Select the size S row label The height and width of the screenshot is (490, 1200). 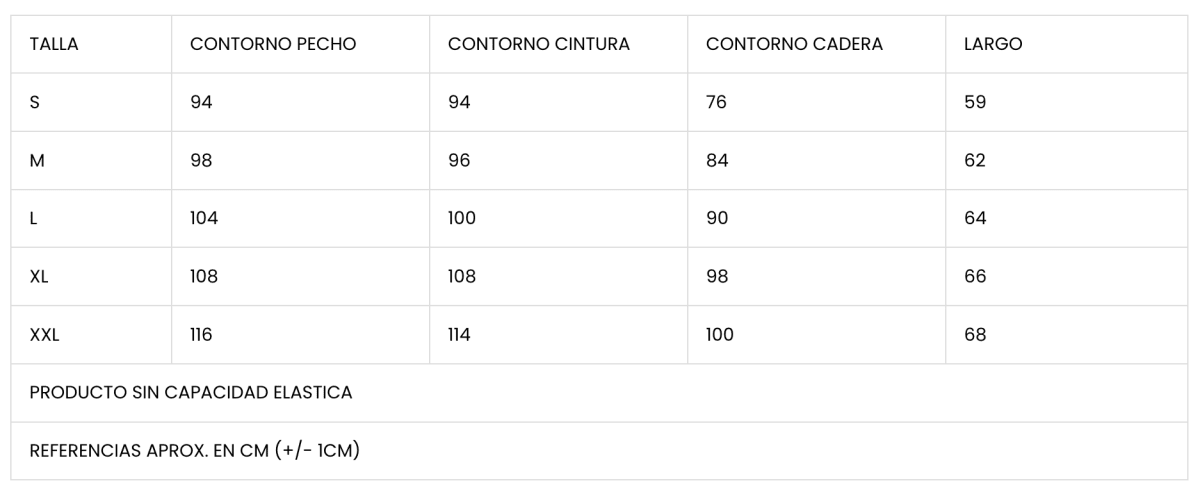35,102
